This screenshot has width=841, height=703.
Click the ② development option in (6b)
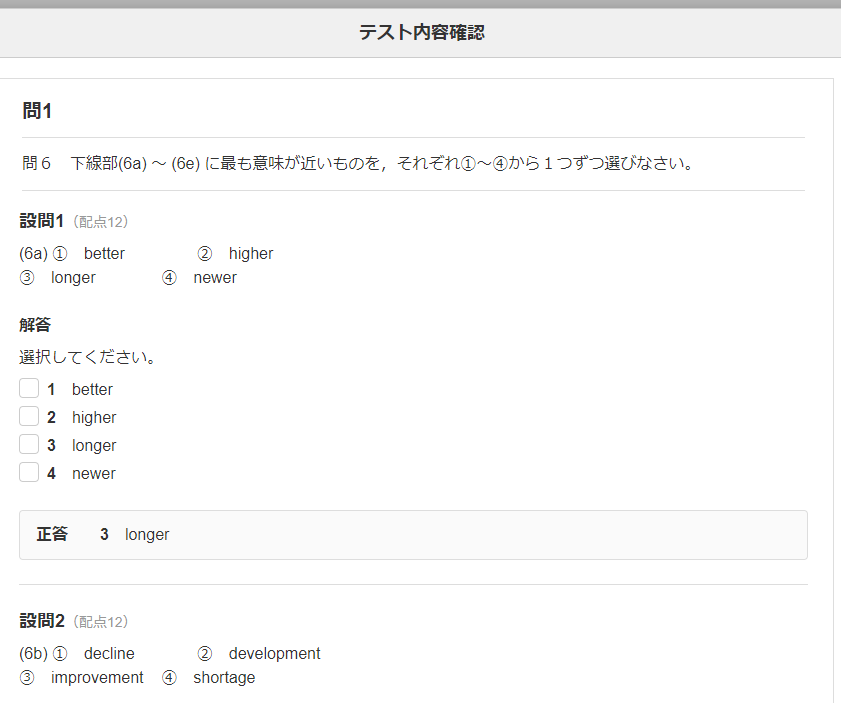[260, 654]
